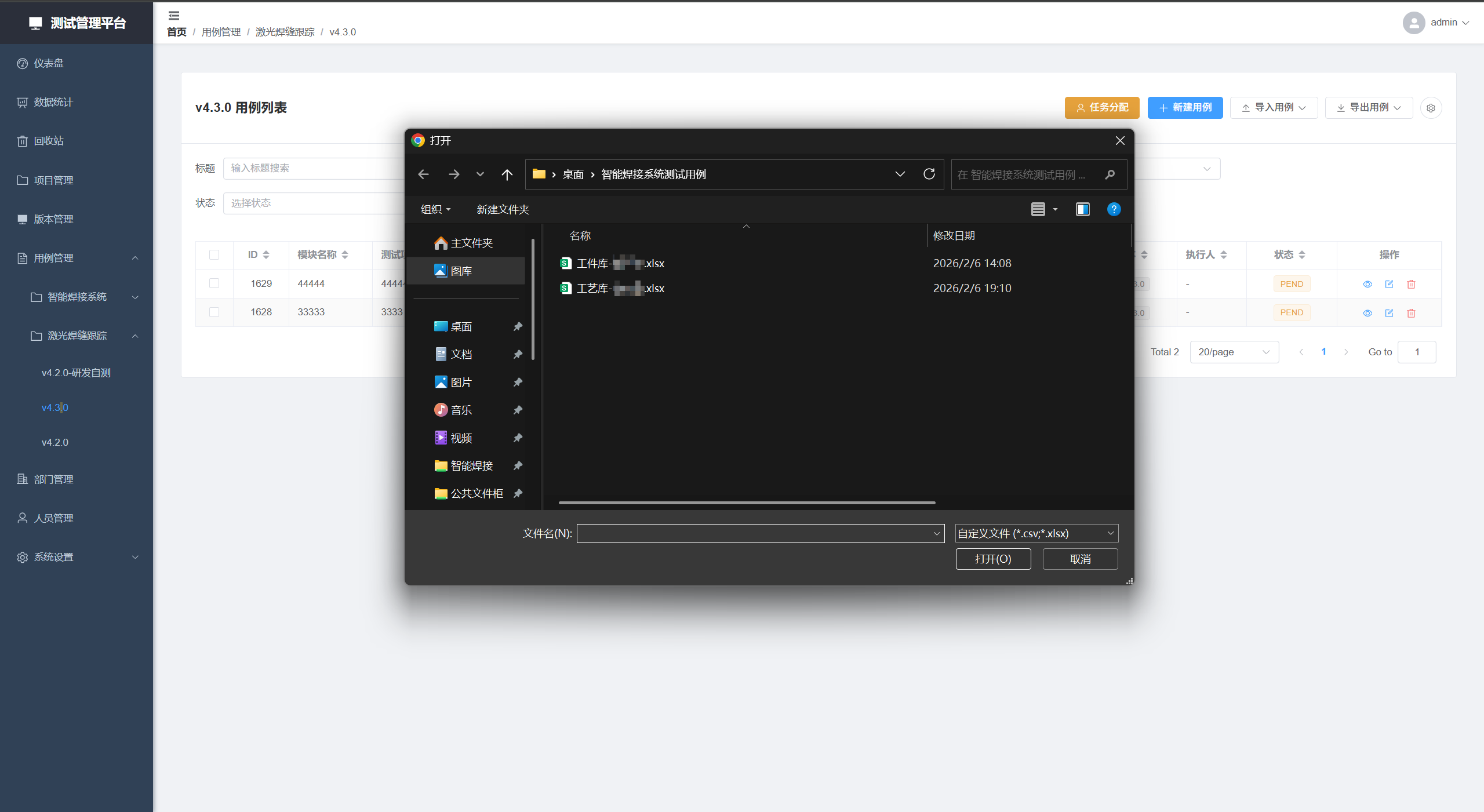Expand the 导入用例 dropdown
The width and height of the screenshot is (1484, 812).
(1274, 108)
